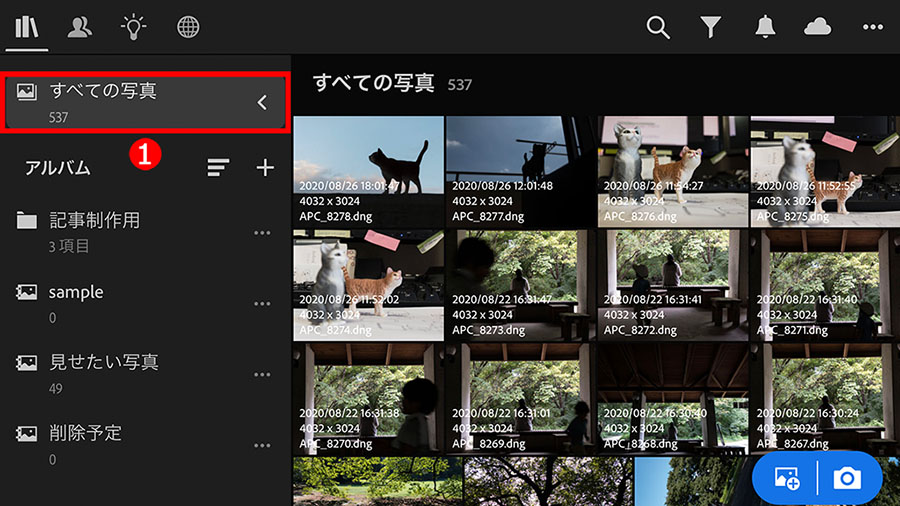Open photo APC_8277.dng
This screenshot has width=900, height=506.
click(521, 172)
